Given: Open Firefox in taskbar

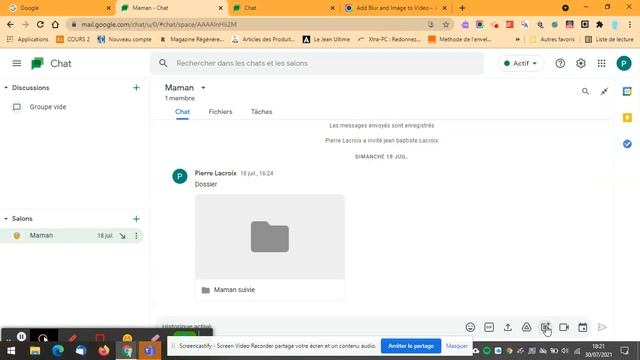Looking at the screenshot, I should coord(104,351).
